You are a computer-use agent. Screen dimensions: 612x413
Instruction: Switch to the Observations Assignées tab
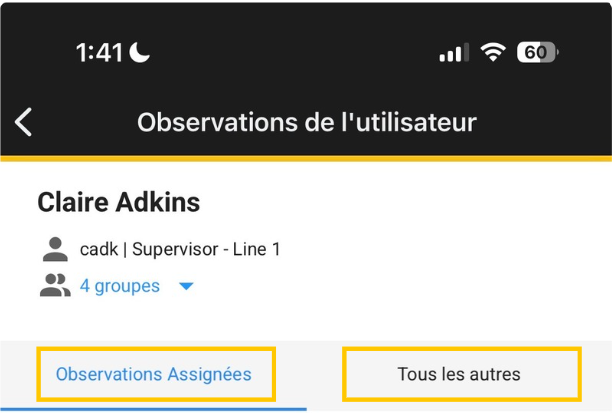[x=154, y=374]
